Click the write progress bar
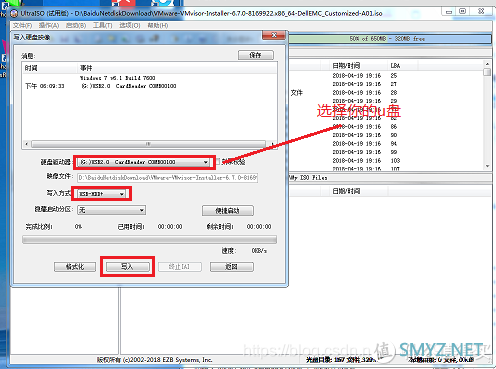The height and width of the screenshot is (369, 496). click(149, 240)
